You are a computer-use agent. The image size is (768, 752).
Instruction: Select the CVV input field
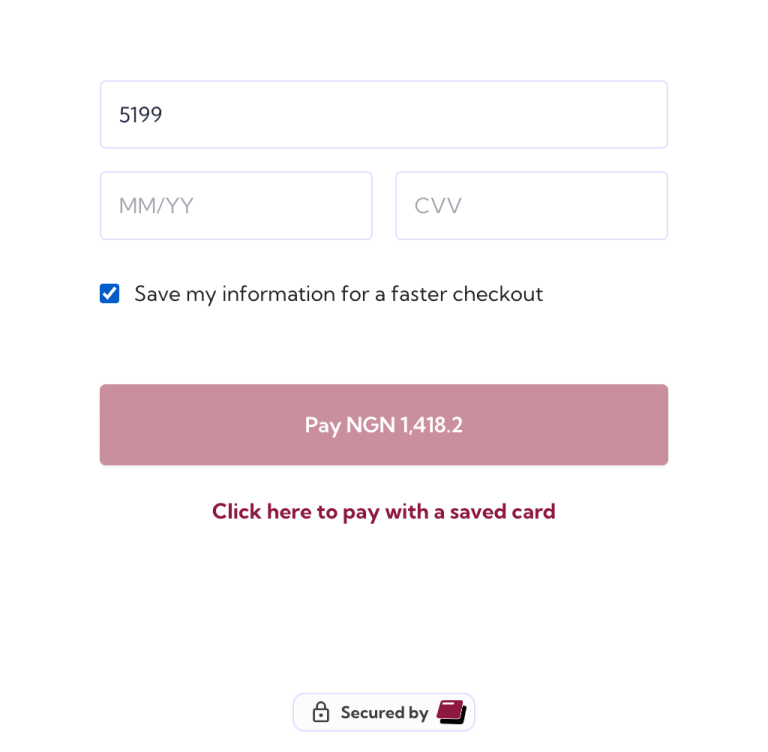click(531, 206)
